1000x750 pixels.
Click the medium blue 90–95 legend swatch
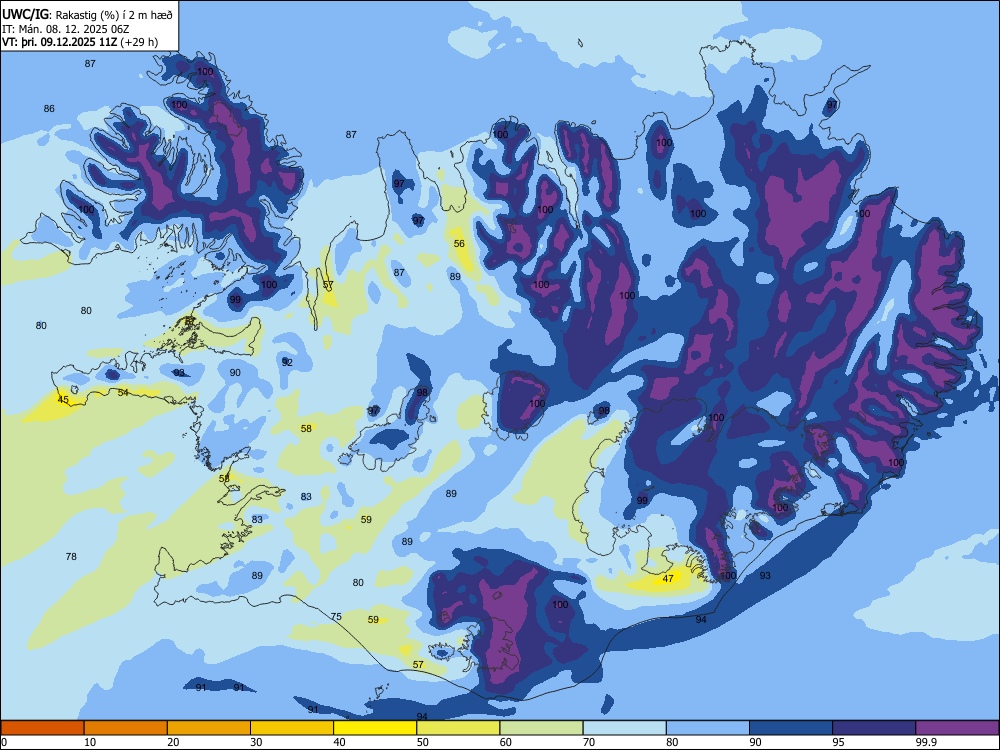[x=791, y=728]
